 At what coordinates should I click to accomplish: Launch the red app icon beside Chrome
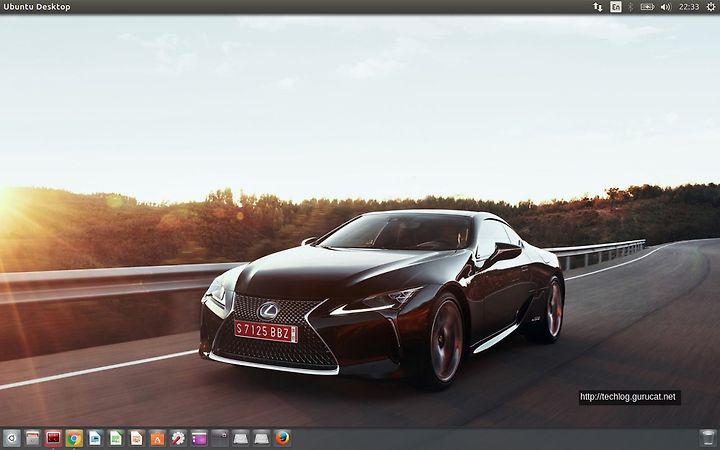[53, 438]
